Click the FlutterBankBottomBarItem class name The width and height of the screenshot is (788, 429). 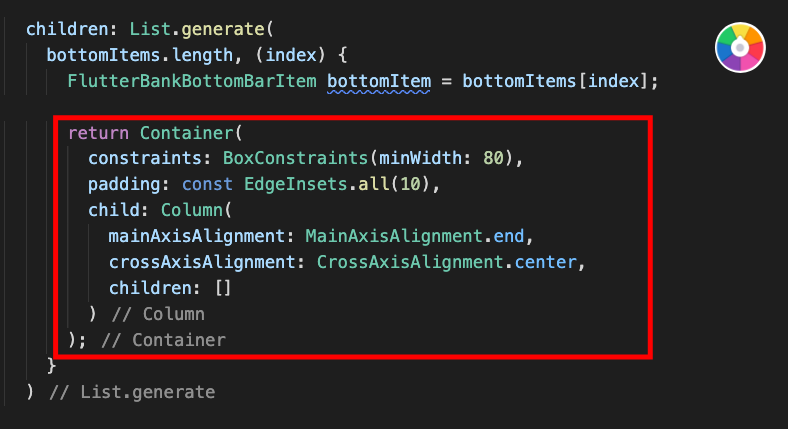[192, 81]
